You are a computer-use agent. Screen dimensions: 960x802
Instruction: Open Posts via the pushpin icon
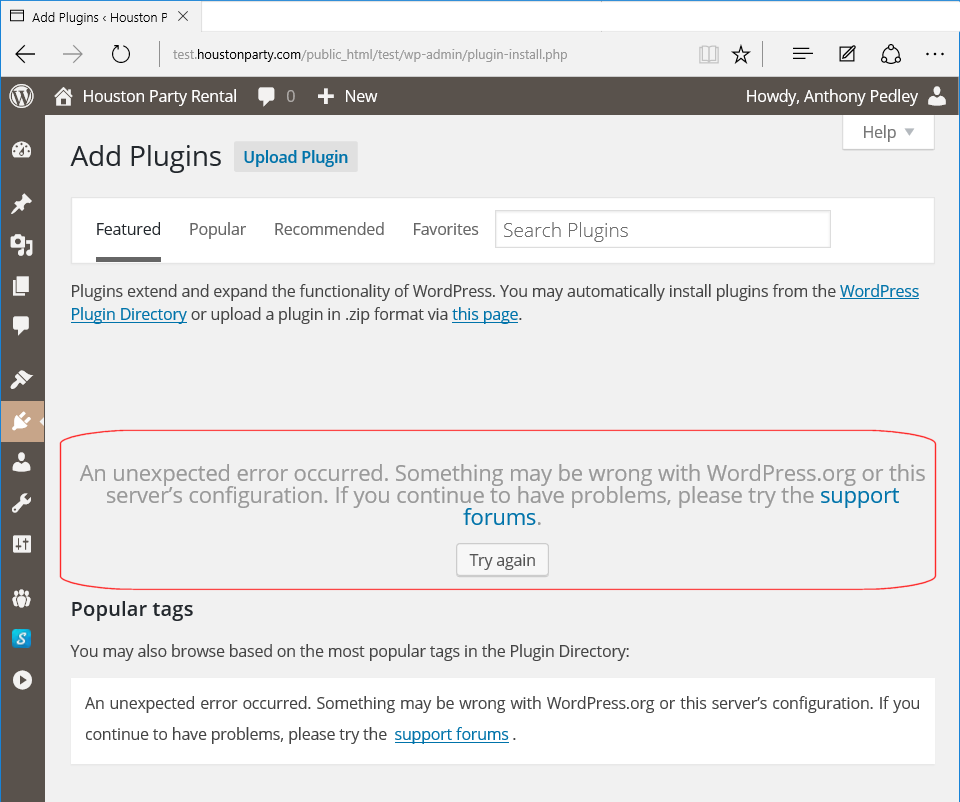point(21,204)
